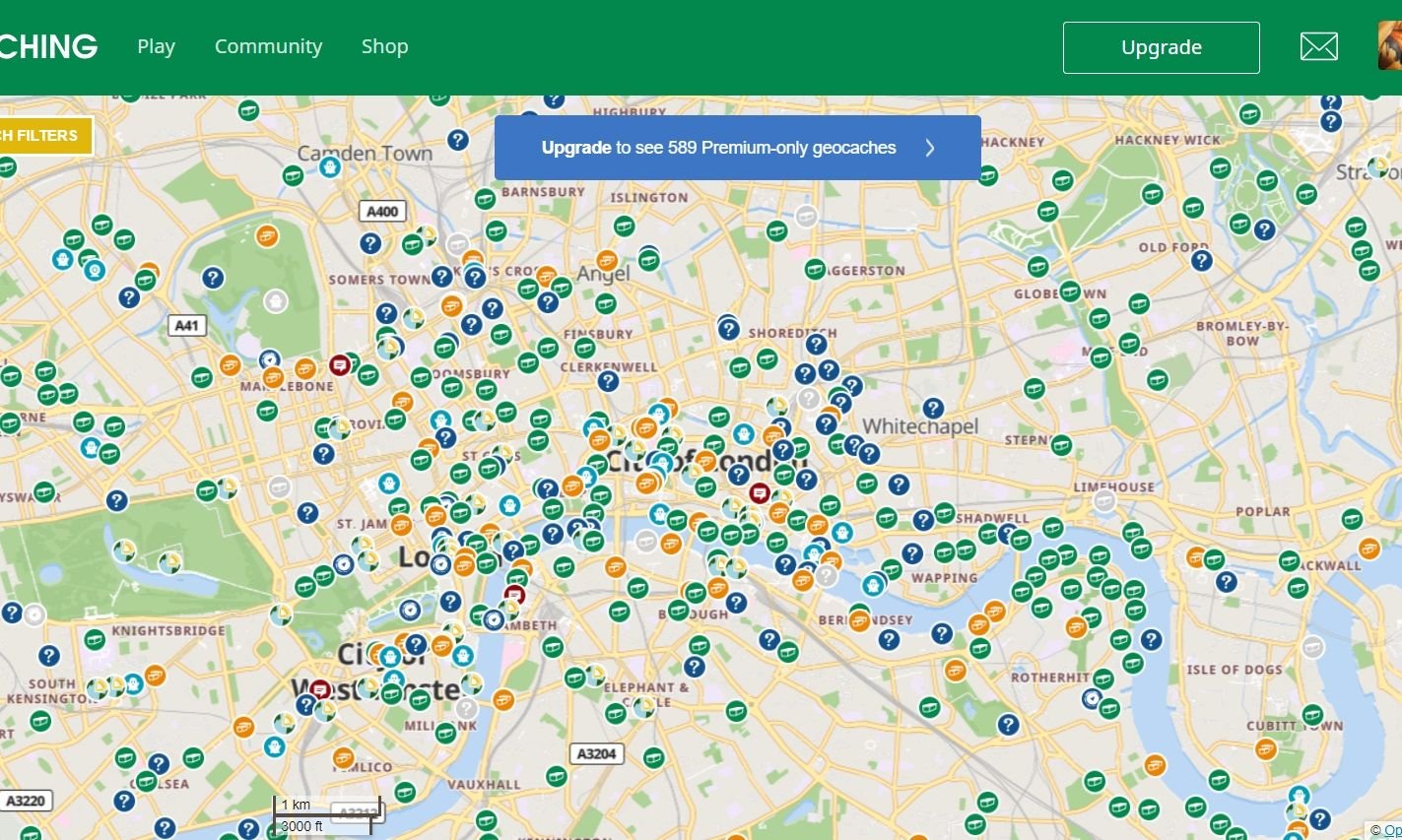Open the Community menu
This screenshot has width=1402, height=840.
268,46
